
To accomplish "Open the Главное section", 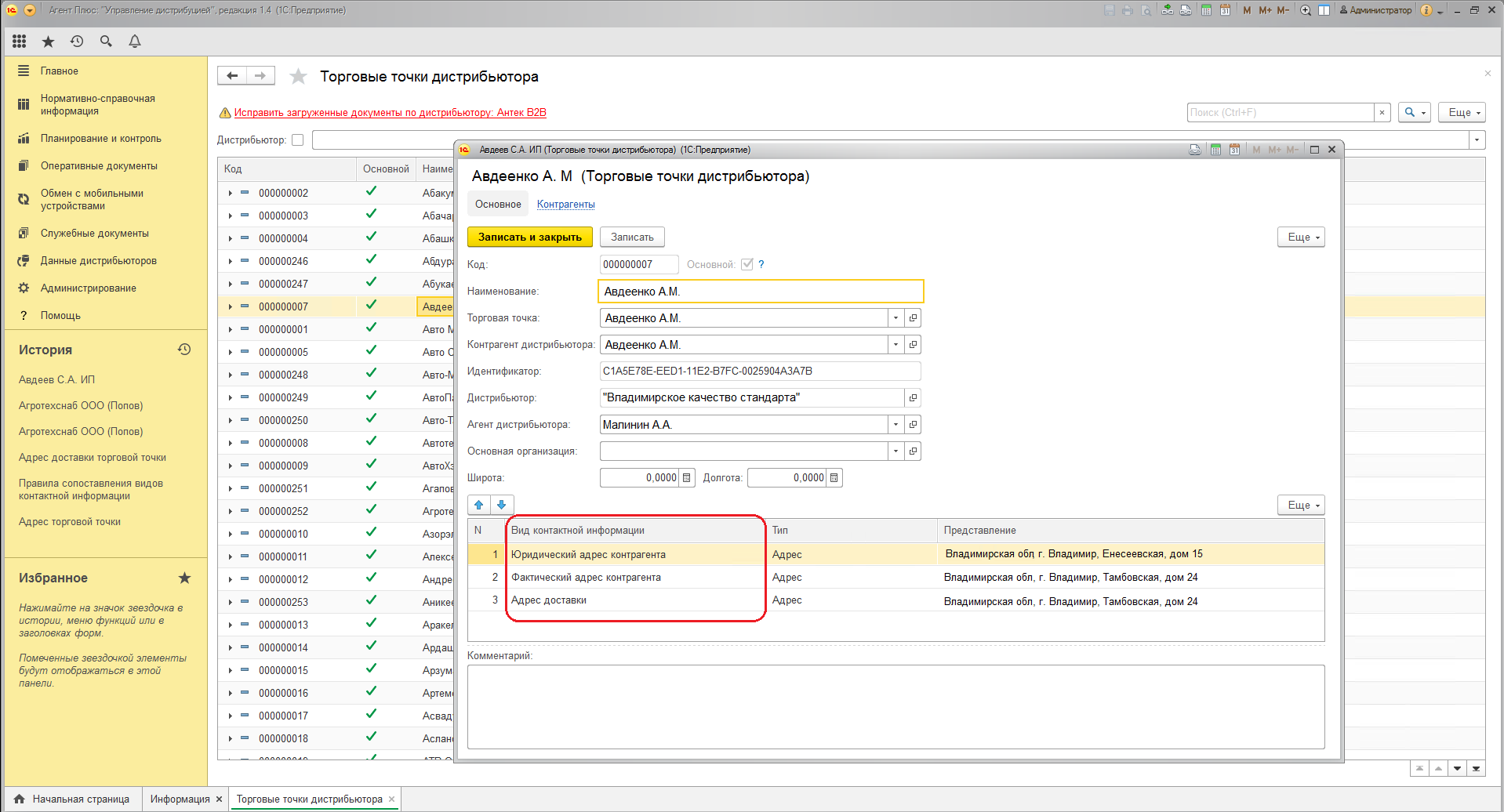I will point(60,71).
